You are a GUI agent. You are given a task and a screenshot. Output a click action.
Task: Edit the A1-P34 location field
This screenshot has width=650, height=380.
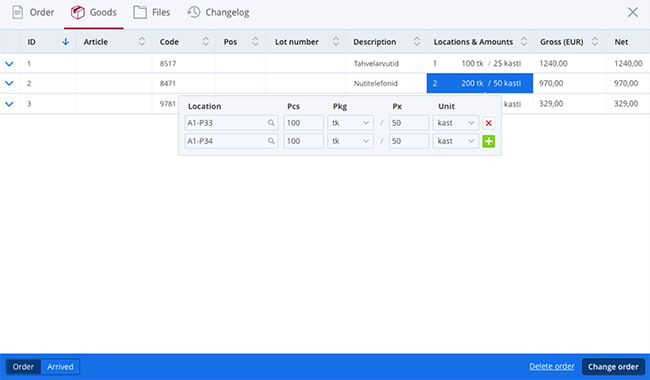point(231,141)
